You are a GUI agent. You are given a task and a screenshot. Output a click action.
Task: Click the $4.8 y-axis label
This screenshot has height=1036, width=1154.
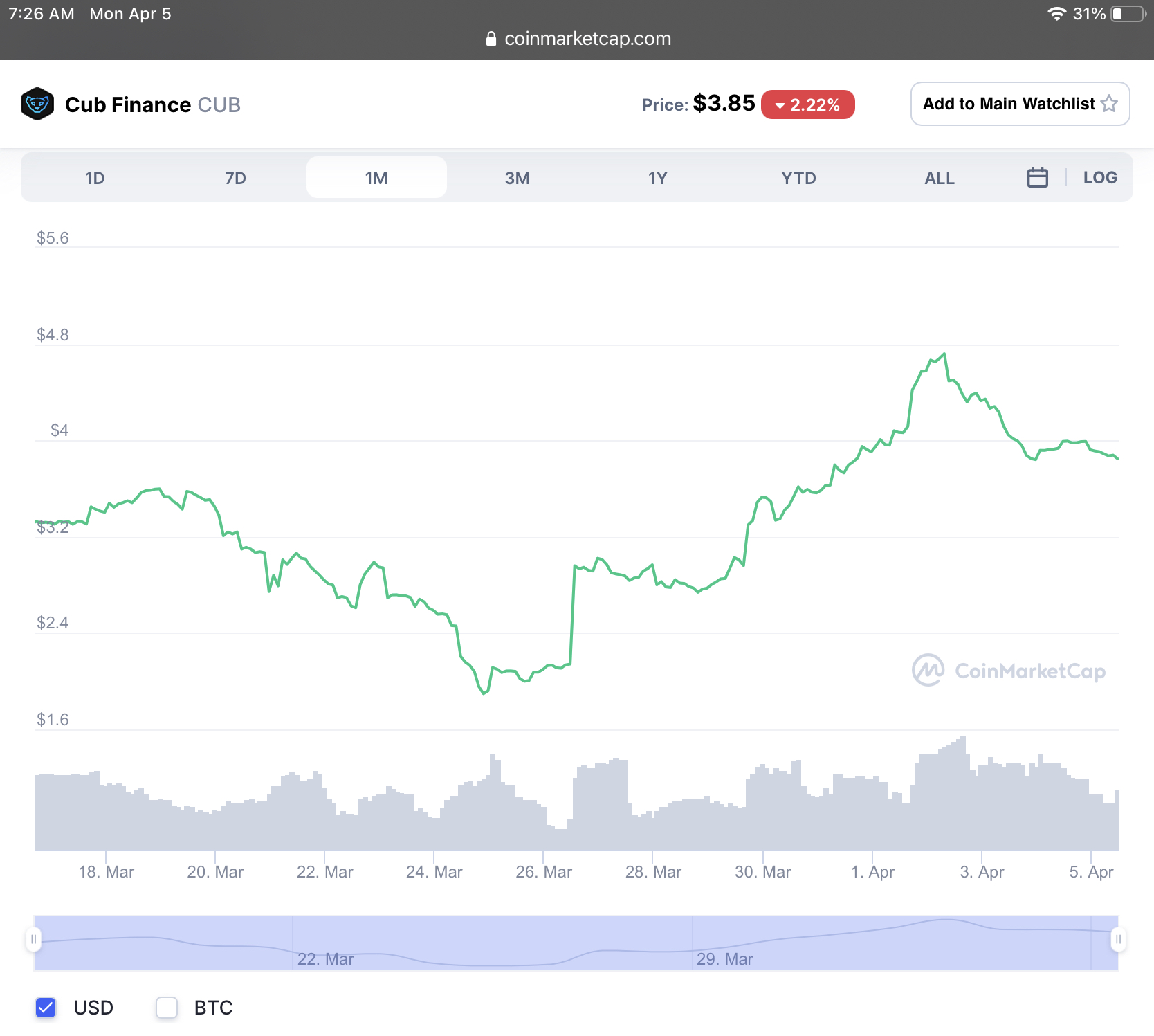click(x=53, y=335)
